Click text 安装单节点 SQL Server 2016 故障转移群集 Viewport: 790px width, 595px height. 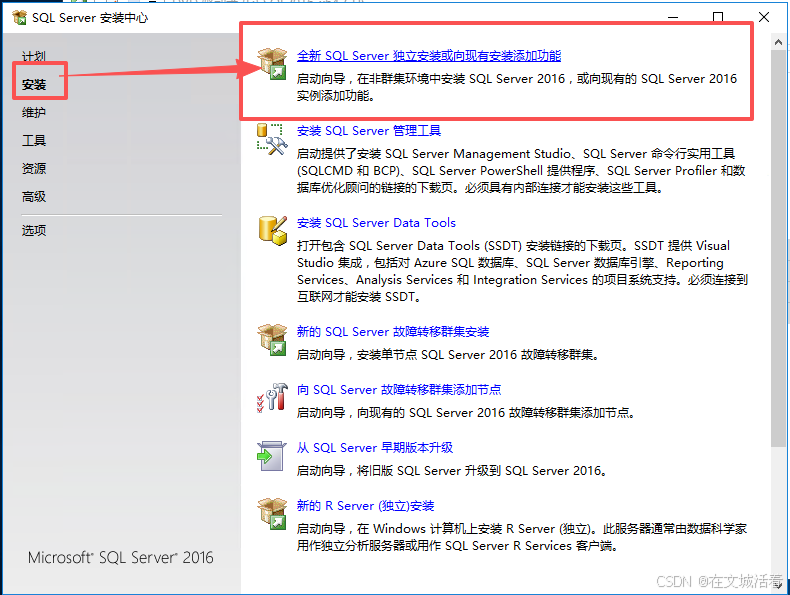[478, 355]
